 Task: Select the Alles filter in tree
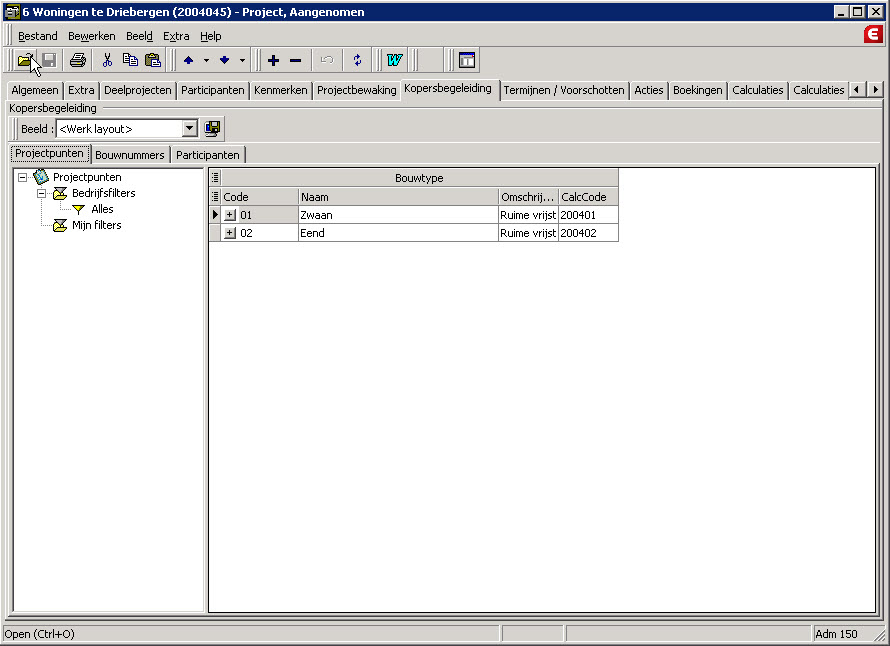click(x=102, y=209)
